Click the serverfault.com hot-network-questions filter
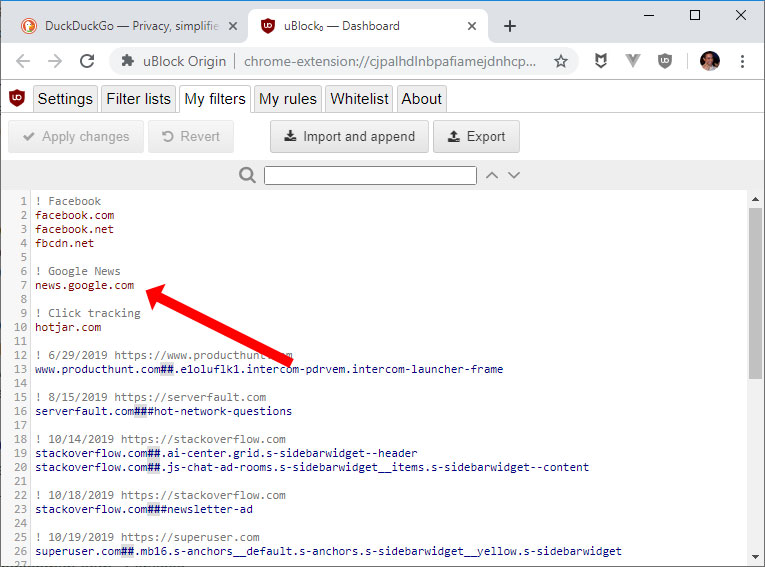 (x=163, y=411)
